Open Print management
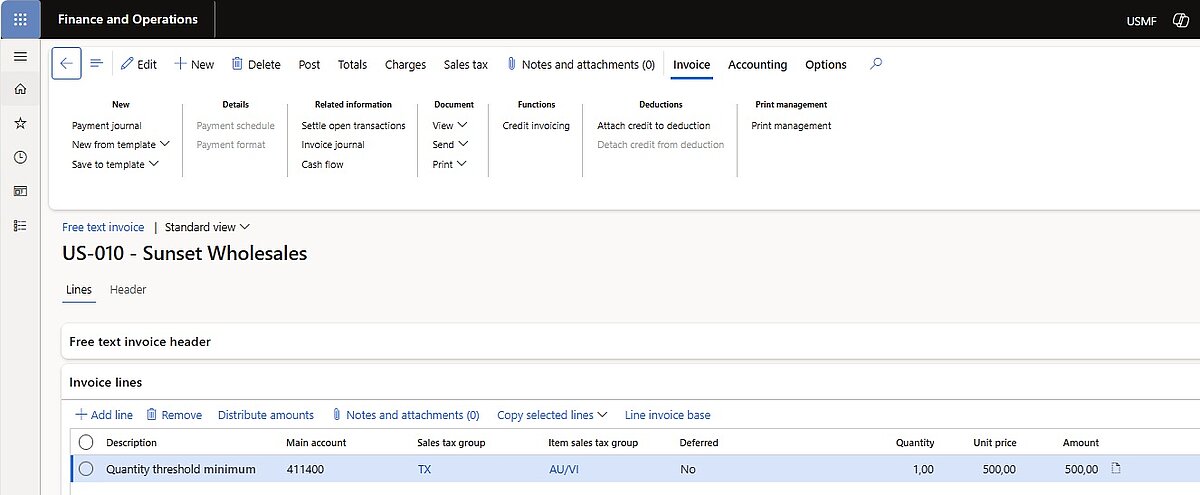The height and width of the screenshot is (495, 1200). (791, 126)
